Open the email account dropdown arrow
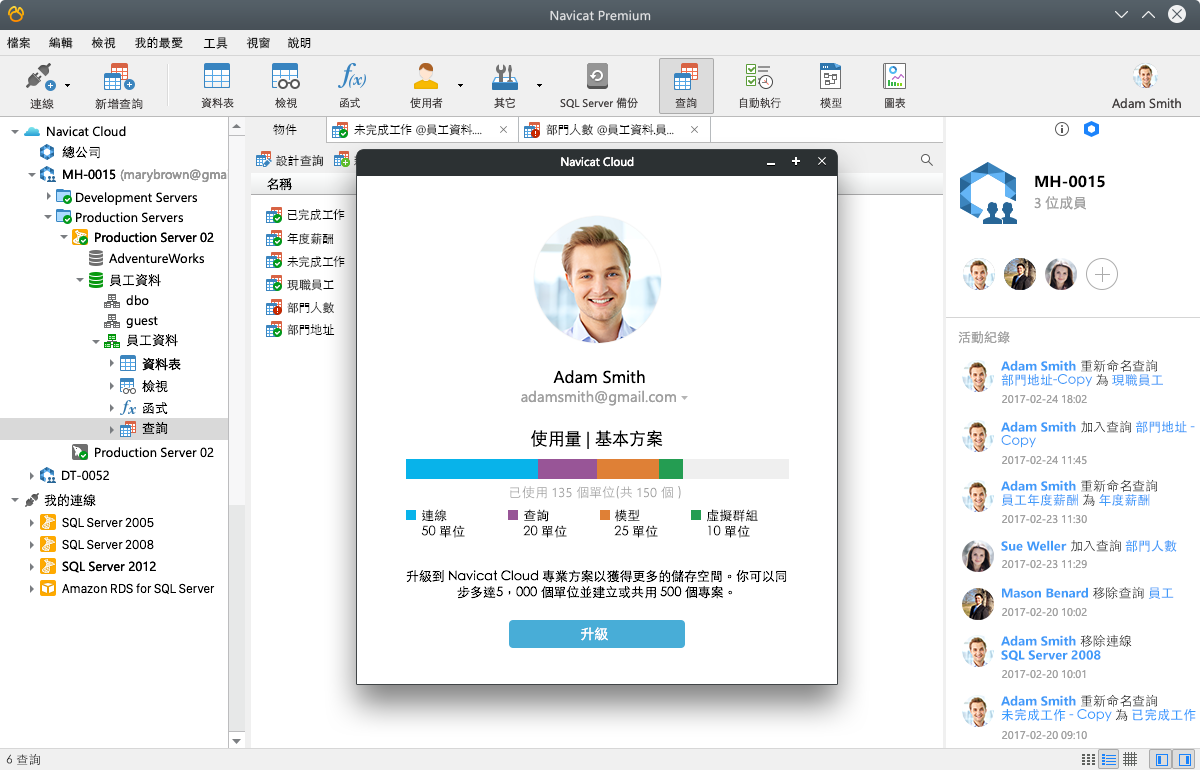This screenshot has width=1200, height=770. [685, 398]
